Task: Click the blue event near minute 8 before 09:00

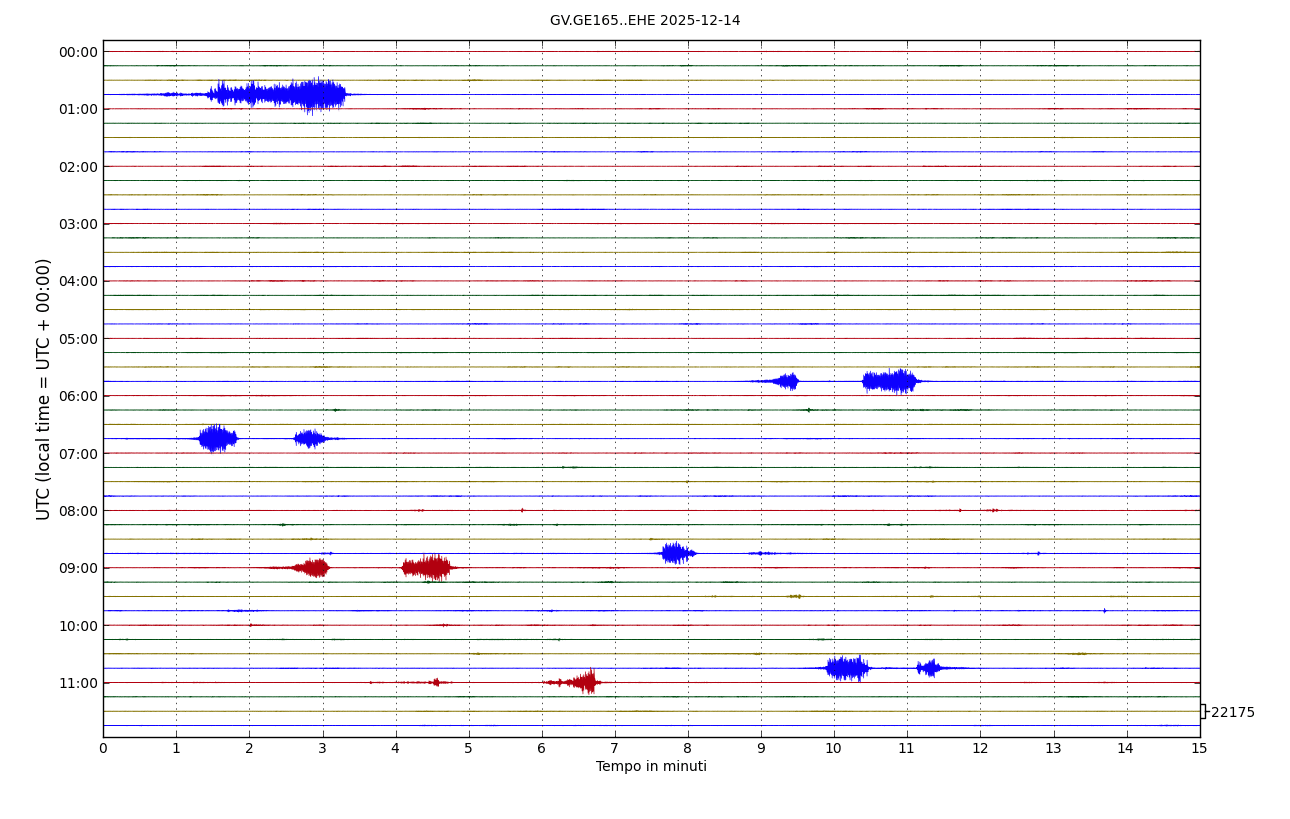Action: pyautogui.click(x=676, y=553)
